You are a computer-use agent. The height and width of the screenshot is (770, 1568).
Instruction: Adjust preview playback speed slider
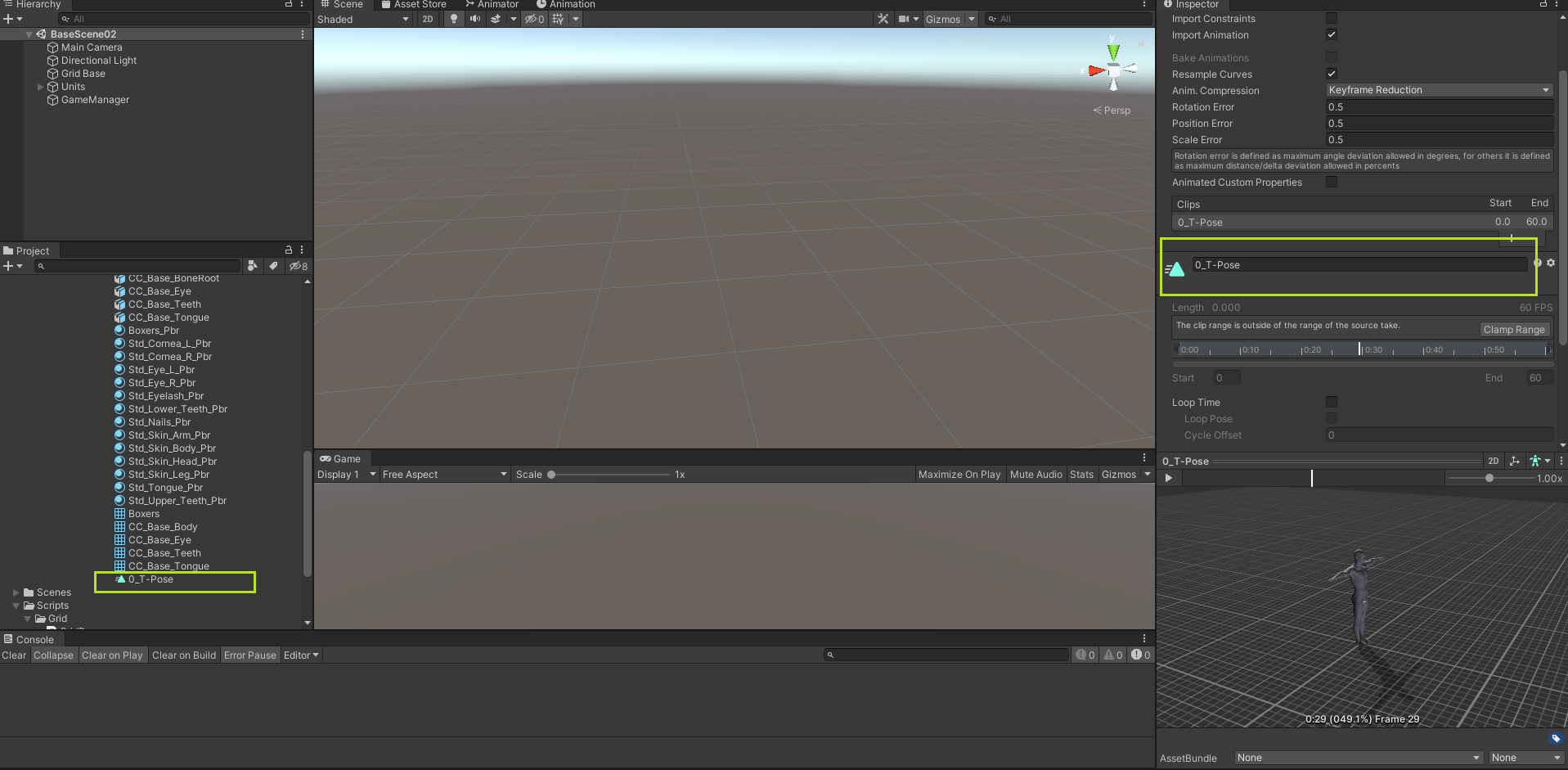point(1492,478)
